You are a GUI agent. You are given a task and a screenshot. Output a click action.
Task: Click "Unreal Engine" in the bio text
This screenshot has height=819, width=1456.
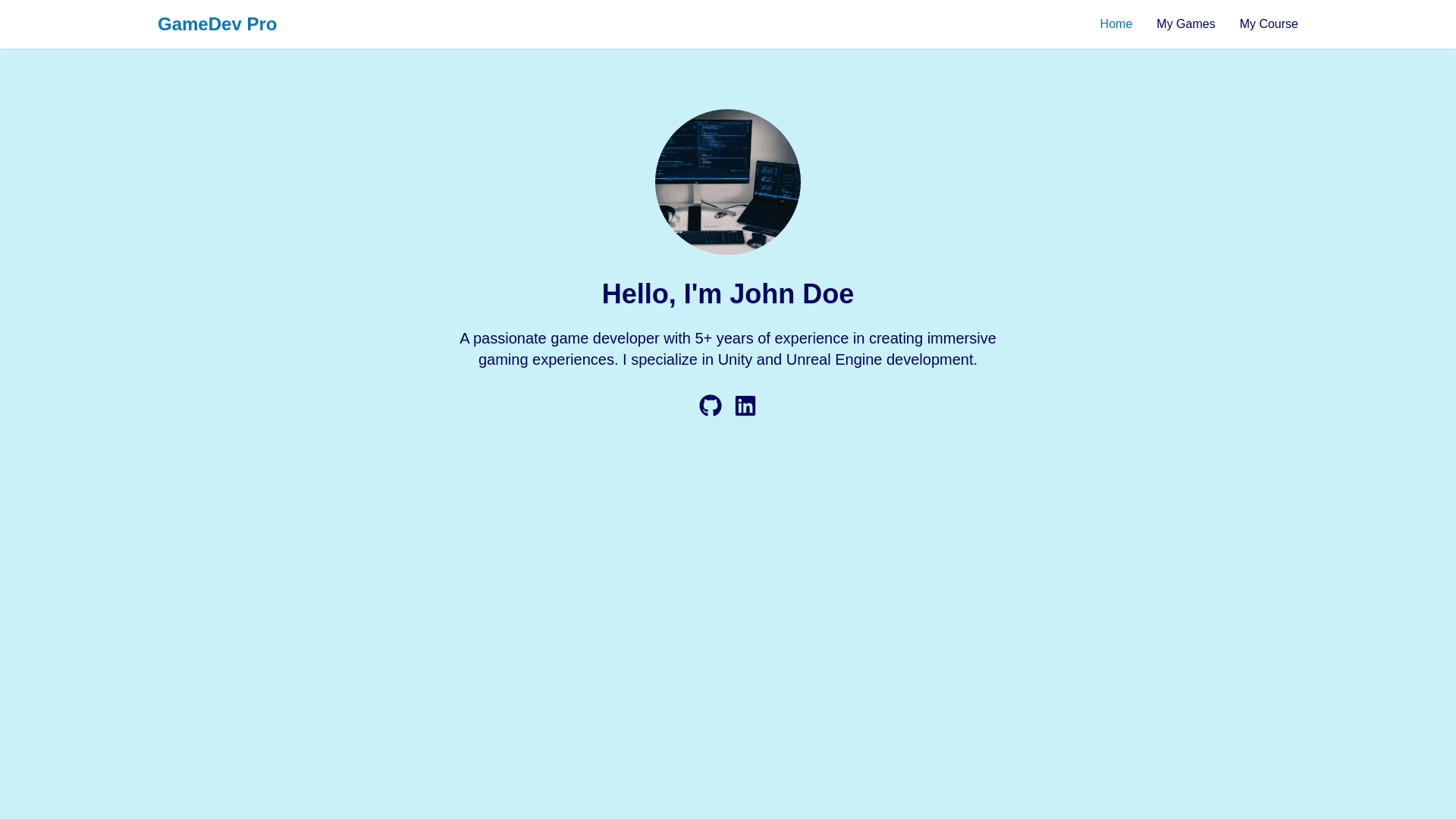(833, 359)
